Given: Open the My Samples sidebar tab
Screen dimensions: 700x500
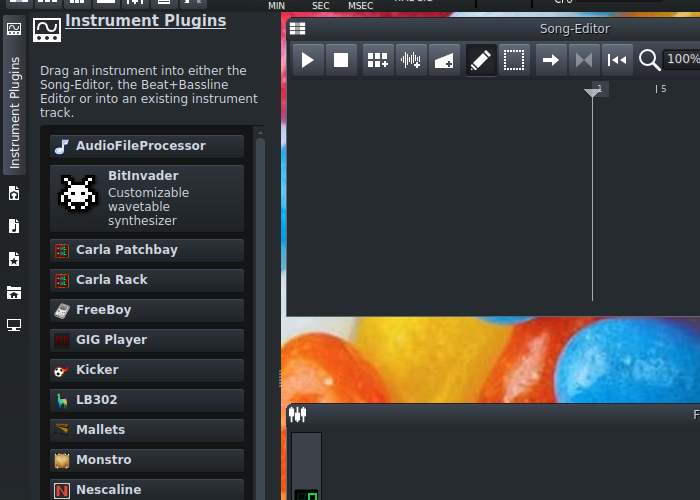Looking at the screenshot, I should click(x=14, y=226).
